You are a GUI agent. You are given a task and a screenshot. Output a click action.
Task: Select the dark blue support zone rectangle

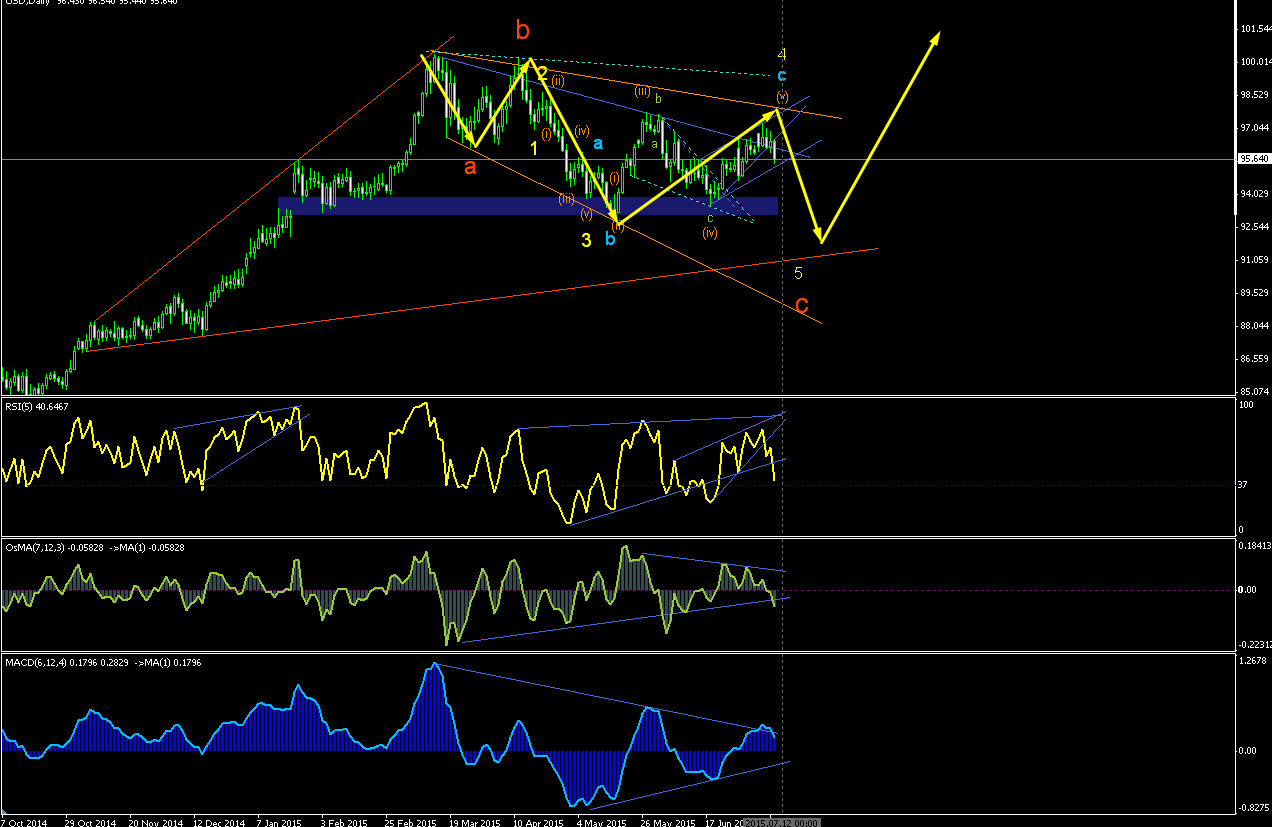pos(528,205)
